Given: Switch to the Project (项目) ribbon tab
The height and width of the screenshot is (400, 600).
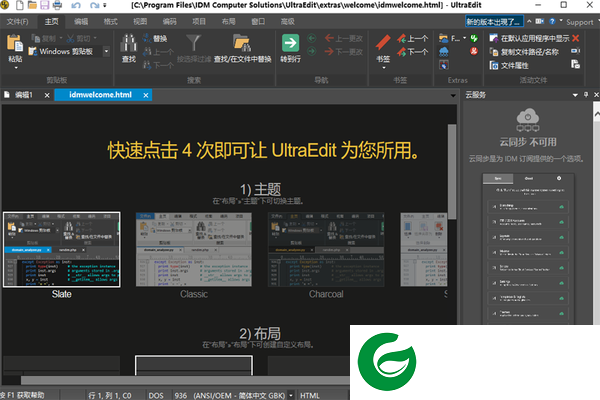Looking at the screenshot, I should point(199,22).
